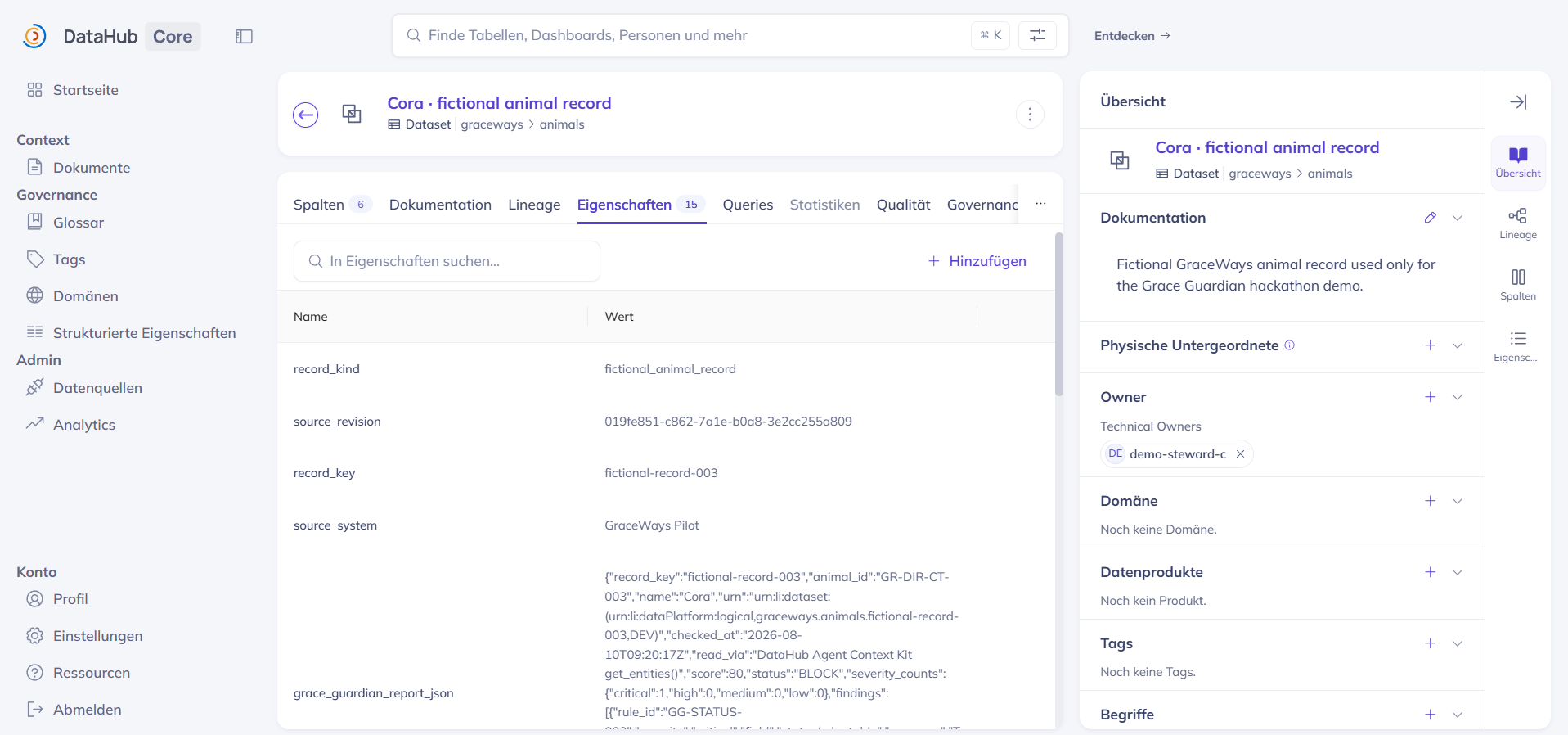Screen dimensions: 1568x735
Task: Open Dokumente in sidebar
Action: pos(78,168)
